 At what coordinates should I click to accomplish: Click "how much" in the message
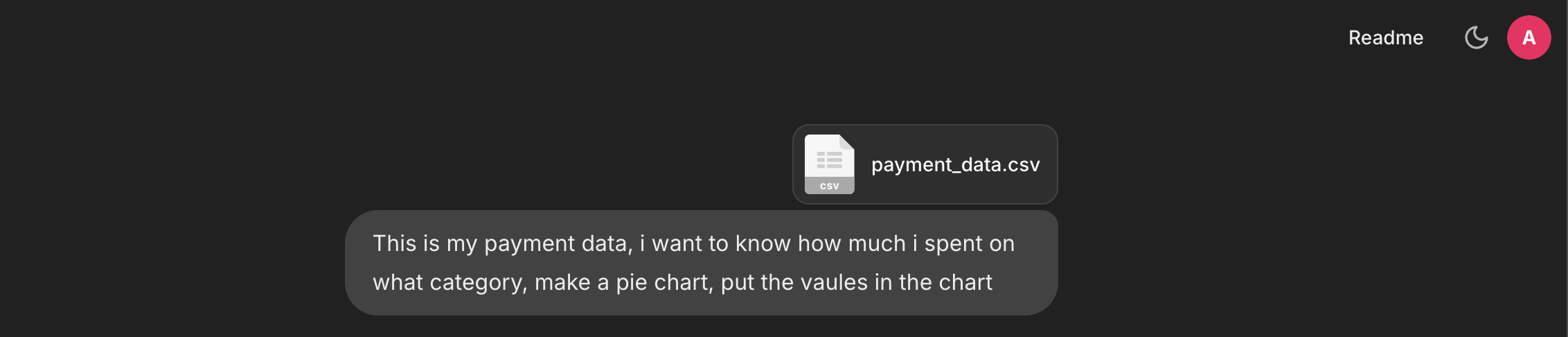click(851, 243)
